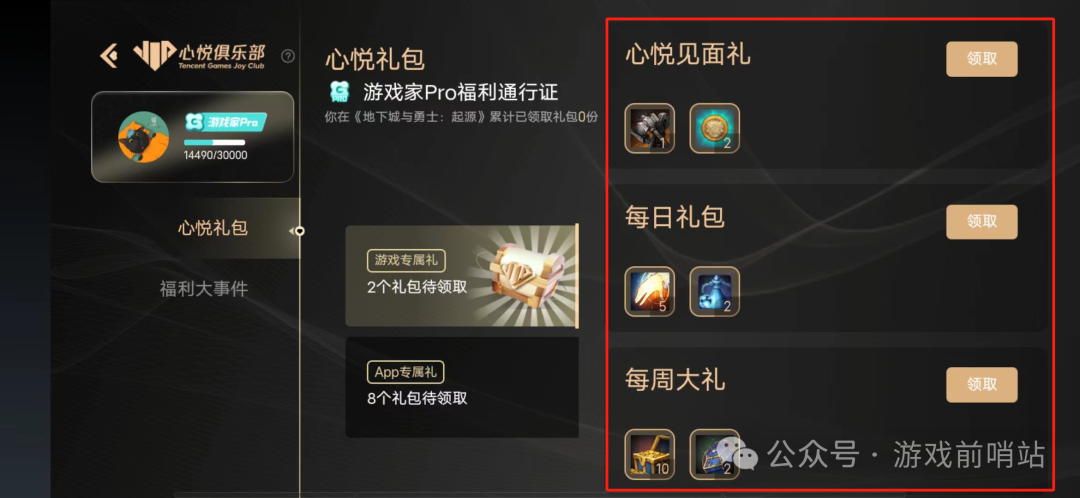This screenshot has width=1080, height=498.
Task: Click the 游戏家Pro level badge in profile
Action: pos(225,122)
